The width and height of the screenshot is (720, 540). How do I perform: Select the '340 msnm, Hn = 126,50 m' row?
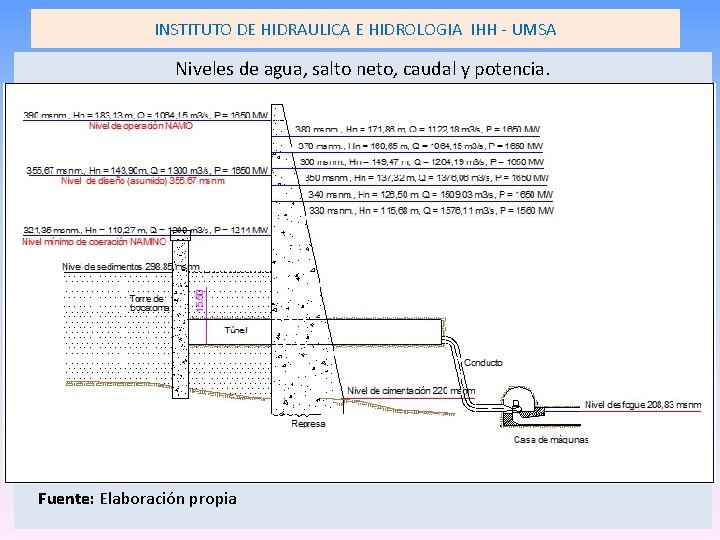pos(431,195)
